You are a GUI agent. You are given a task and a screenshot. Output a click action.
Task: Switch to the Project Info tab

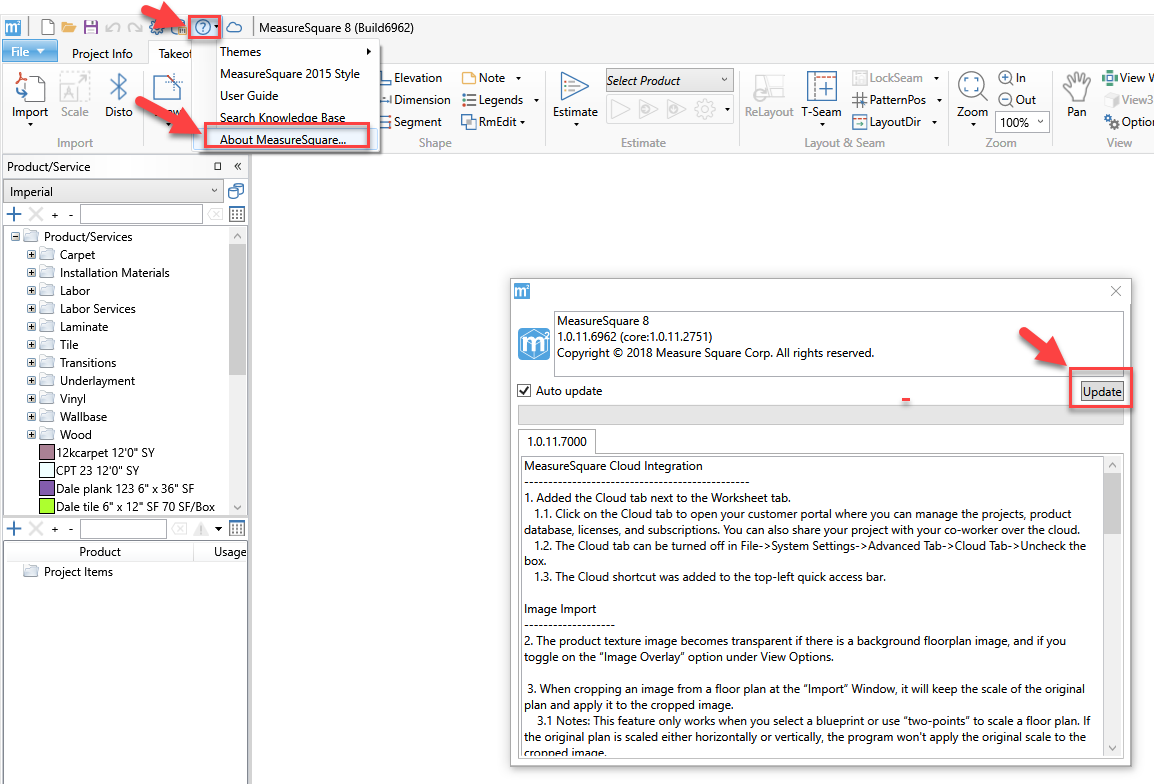pos(102,54)
